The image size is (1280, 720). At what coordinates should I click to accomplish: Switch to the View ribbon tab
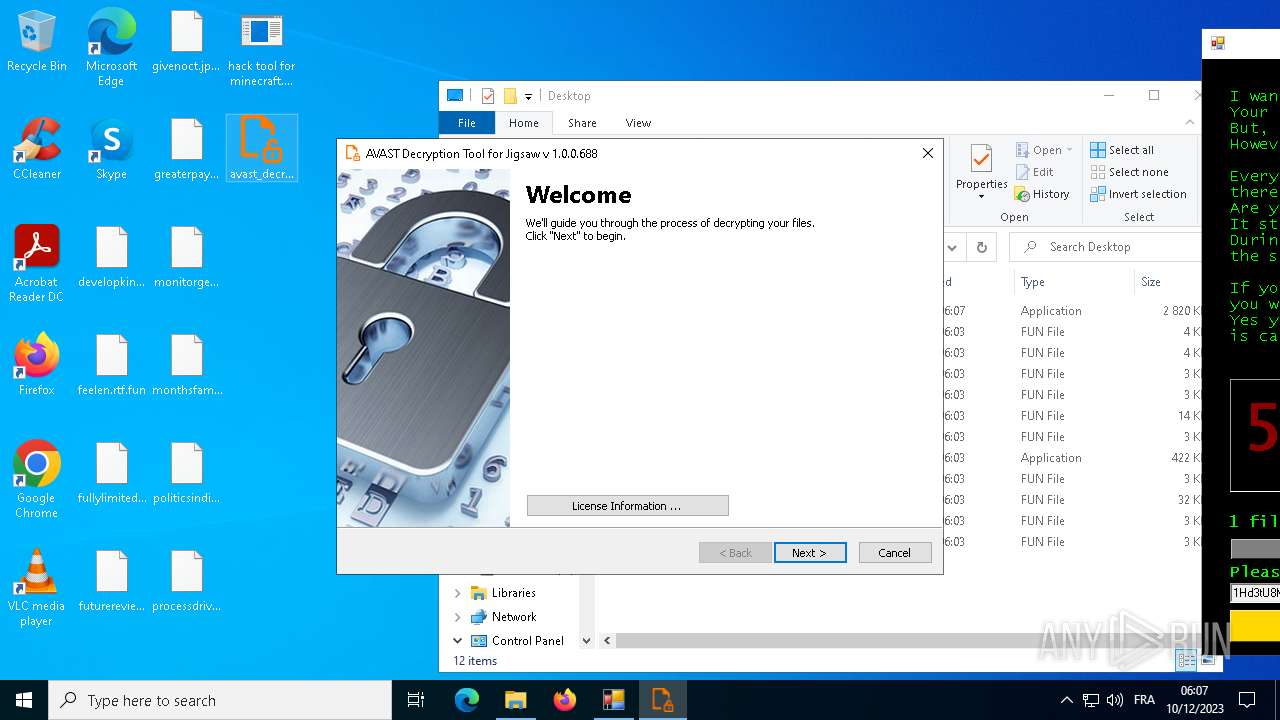[638, 123]
